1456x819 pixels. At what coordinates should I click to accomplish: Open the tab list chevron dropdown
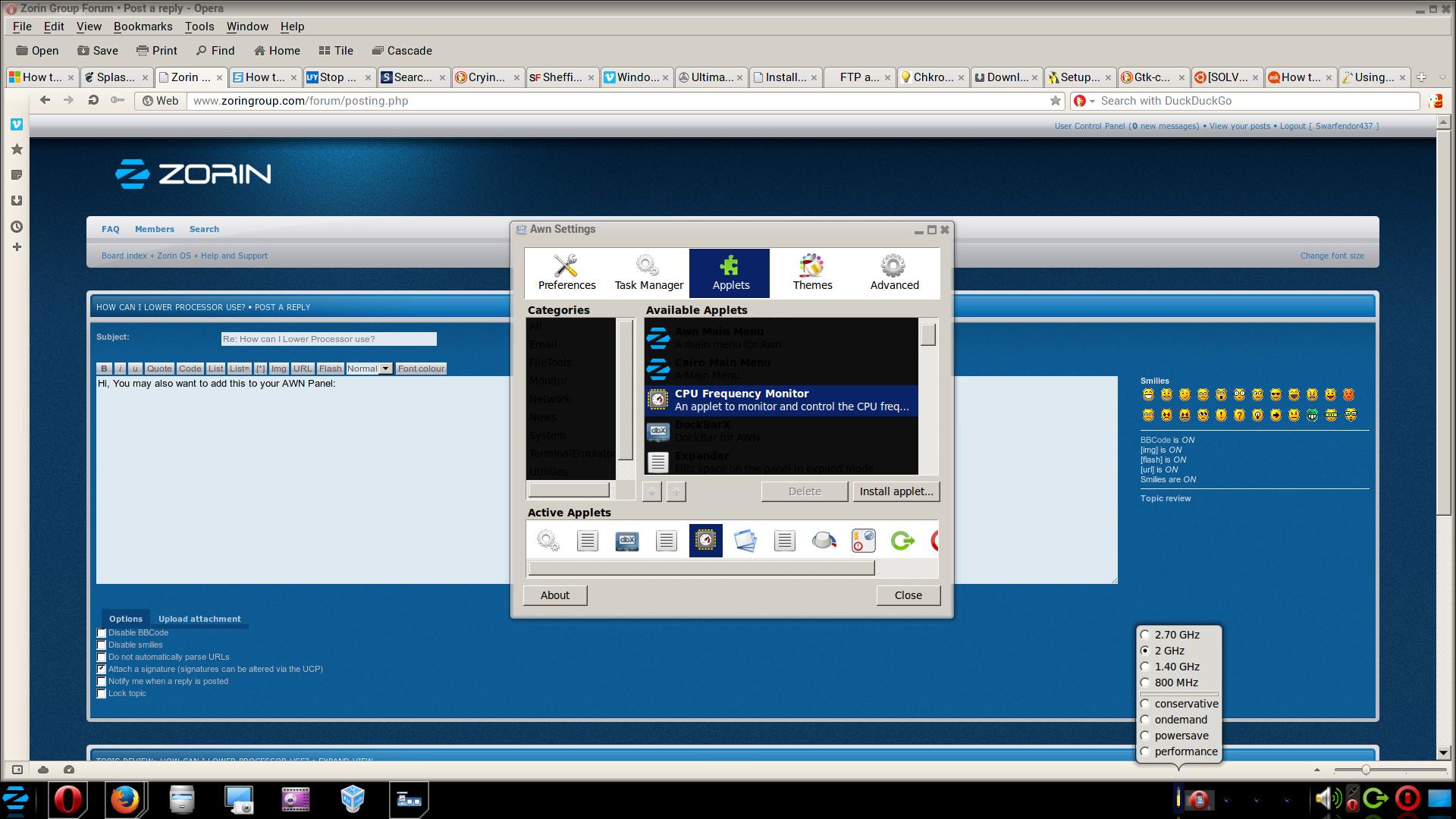coord(1442,77)
